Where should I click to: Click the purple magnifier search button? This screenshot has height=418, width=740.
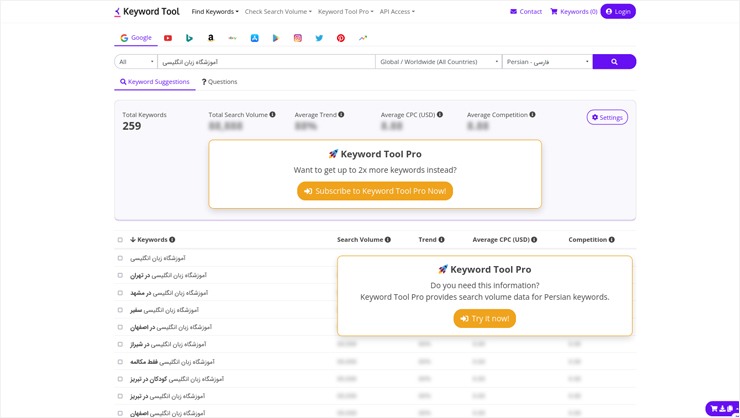[614, 62]
